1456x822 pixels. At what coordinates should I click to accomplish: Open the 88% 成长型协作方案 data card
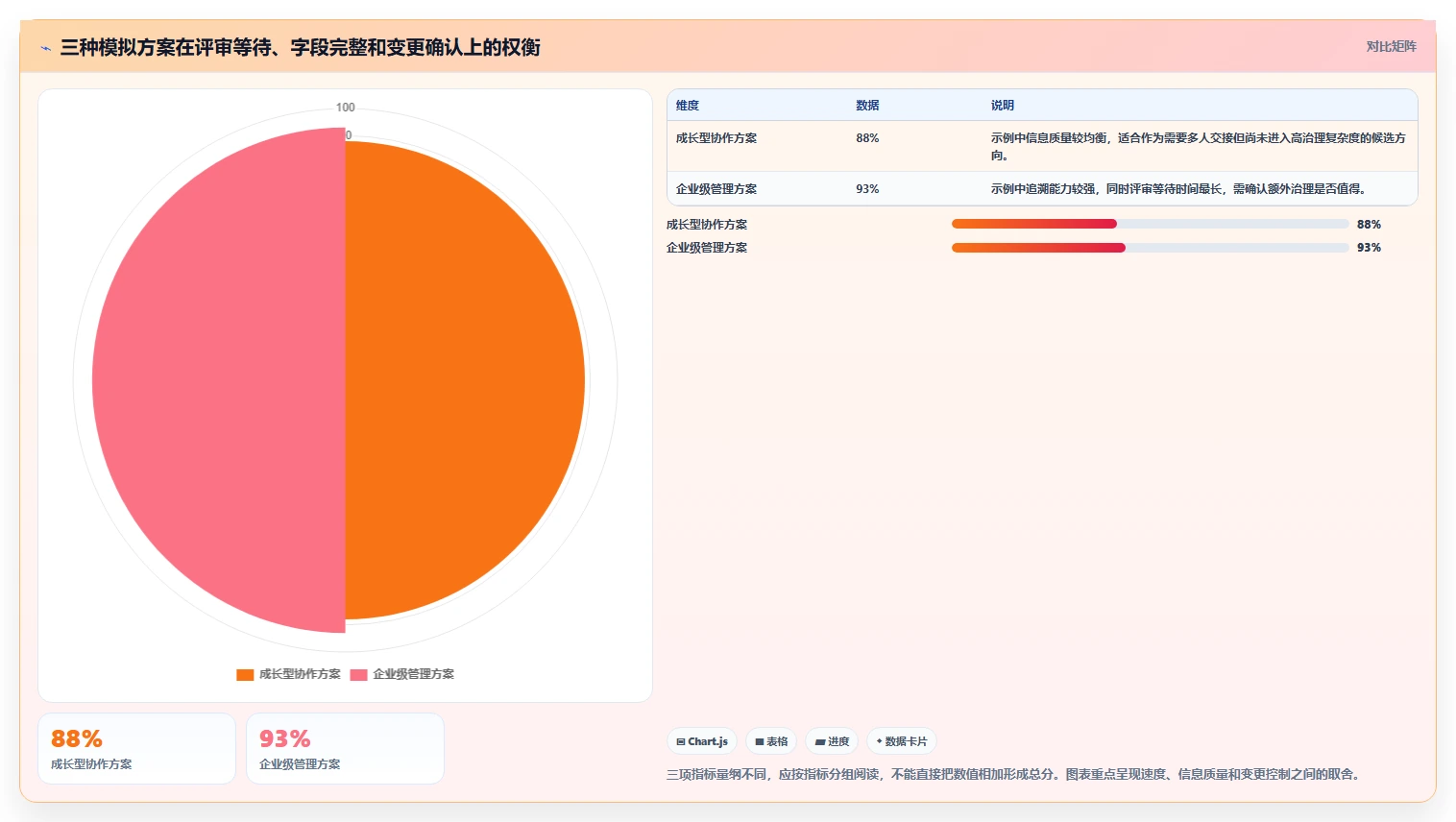(x=136, y=749)
